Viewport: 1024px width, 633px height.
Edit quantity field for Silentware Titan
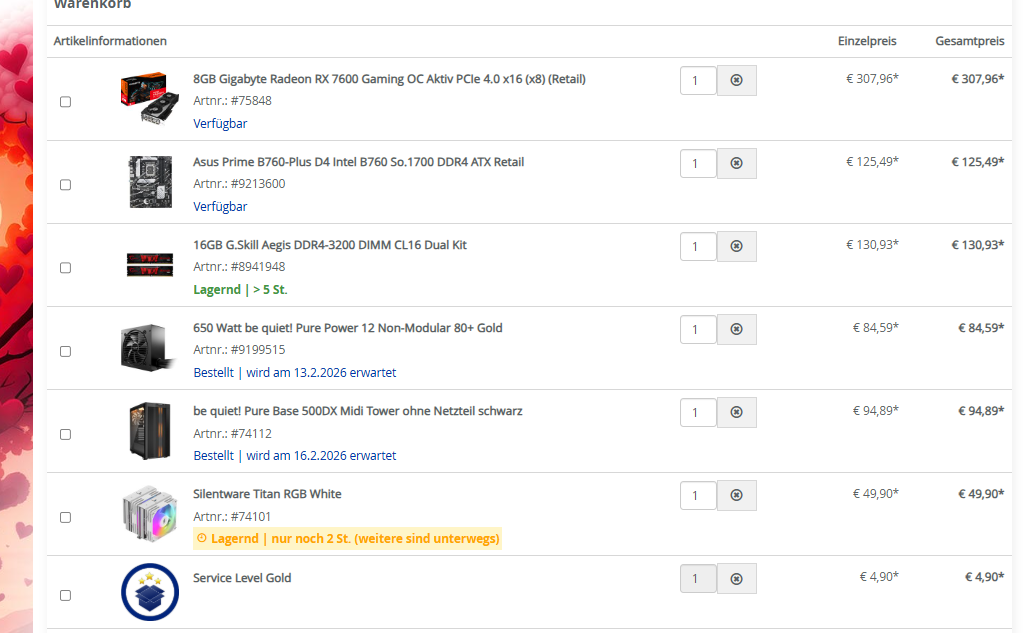[698, 495]
